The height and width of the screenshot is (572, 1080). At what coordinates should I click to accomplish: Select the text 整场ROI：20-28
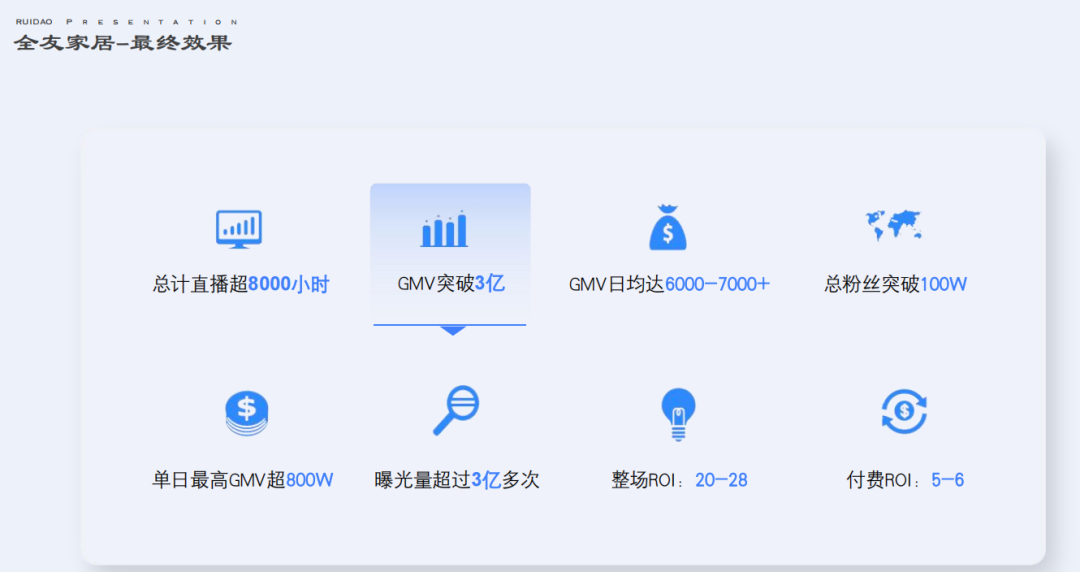tap(679, 480)
